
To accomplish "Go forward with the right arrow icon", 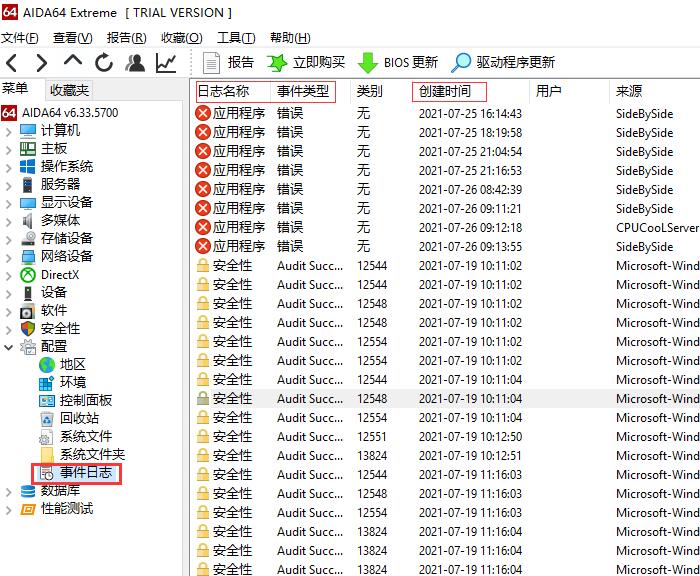I will pos(42,63).
